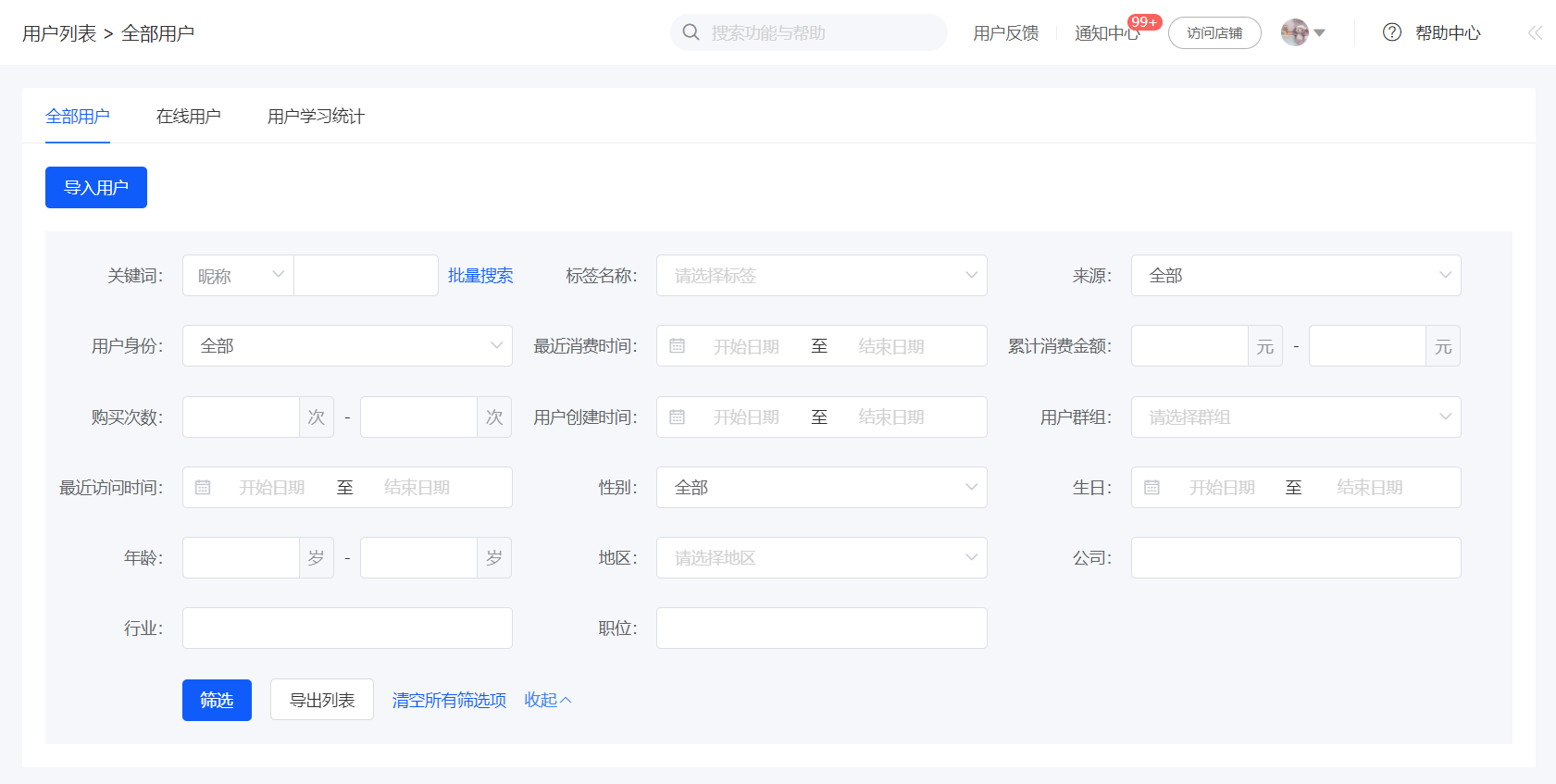The width and height of the screenshot is (1556, 784).
Task: Click the search magnifier icon in top bar
Action: [691, 32]
